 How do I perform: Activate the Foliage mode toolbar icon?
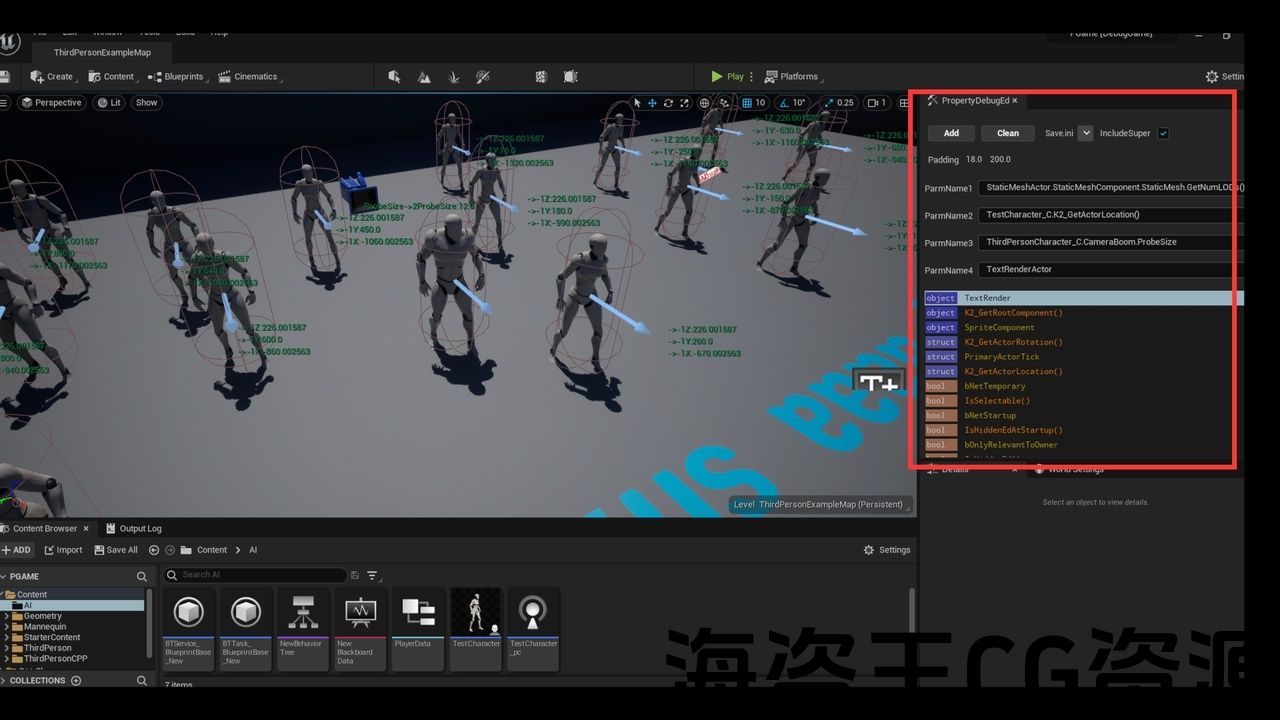[x=453, y=77]
